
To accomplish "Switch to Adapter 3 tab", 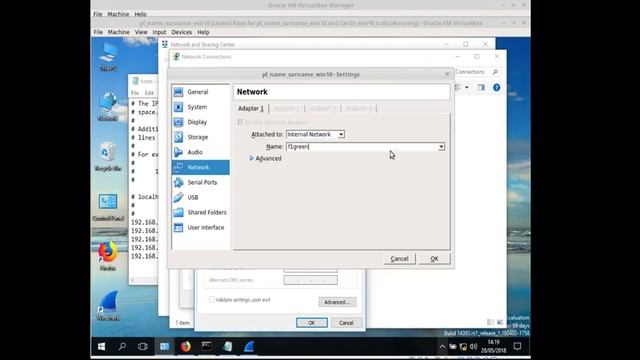I will click(322, 109).
